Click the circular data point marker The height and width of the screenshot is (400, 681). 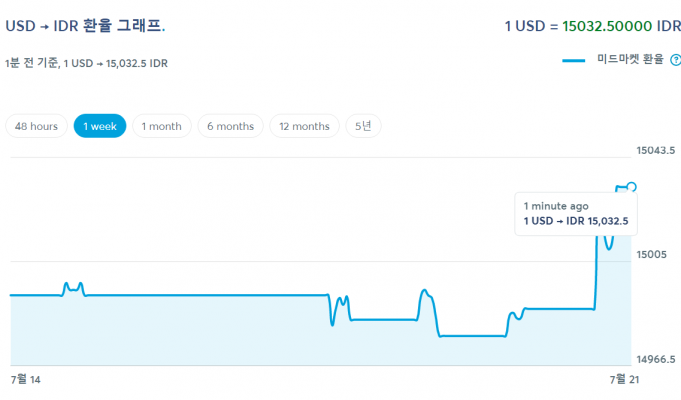pyautogui.click(x=631, y=187)
